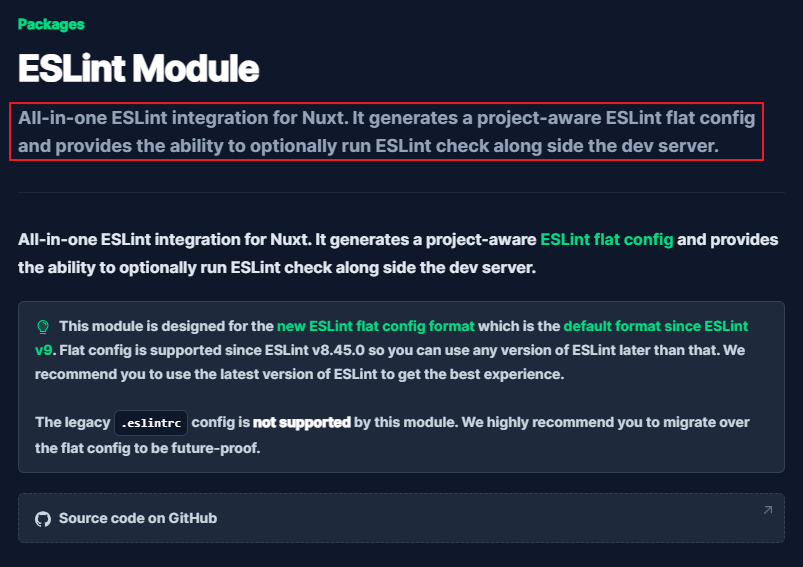Click the lightbulb tip icon
Image resolution: width=803 pixels, height=567 pixels.
[43, 327]
